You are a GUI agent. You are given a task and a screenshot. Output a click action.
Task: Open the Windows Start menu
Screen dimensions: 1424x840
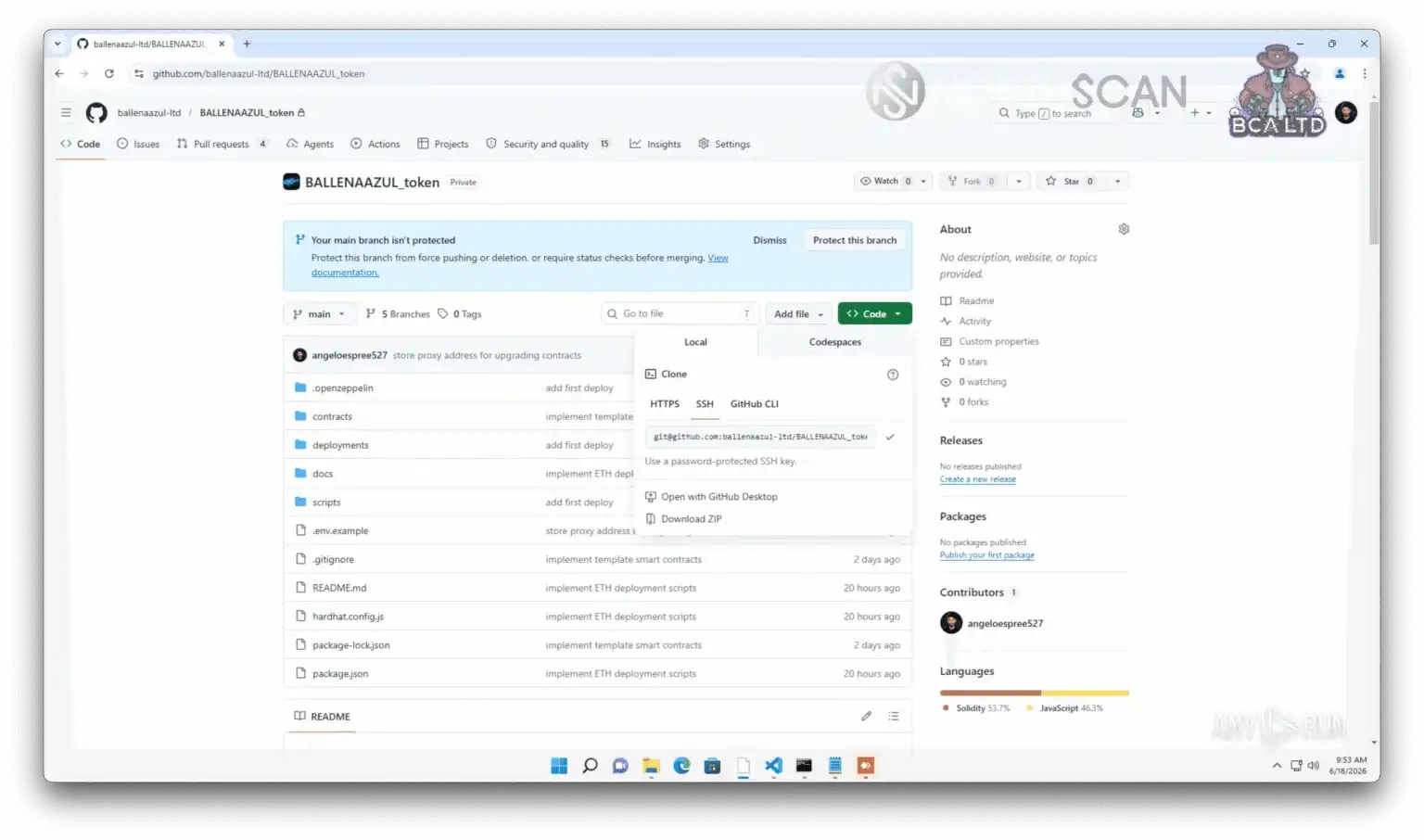[x=559, y=766]
